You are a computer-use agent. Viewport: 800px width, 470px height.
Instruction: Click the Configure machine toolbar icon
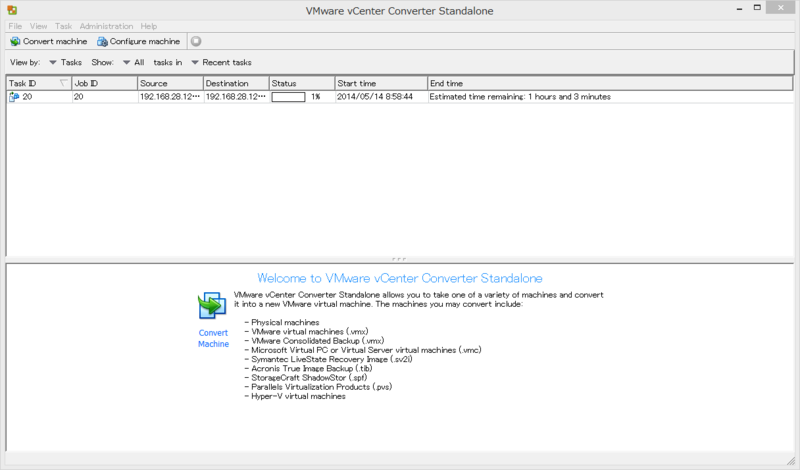point(102,41)
